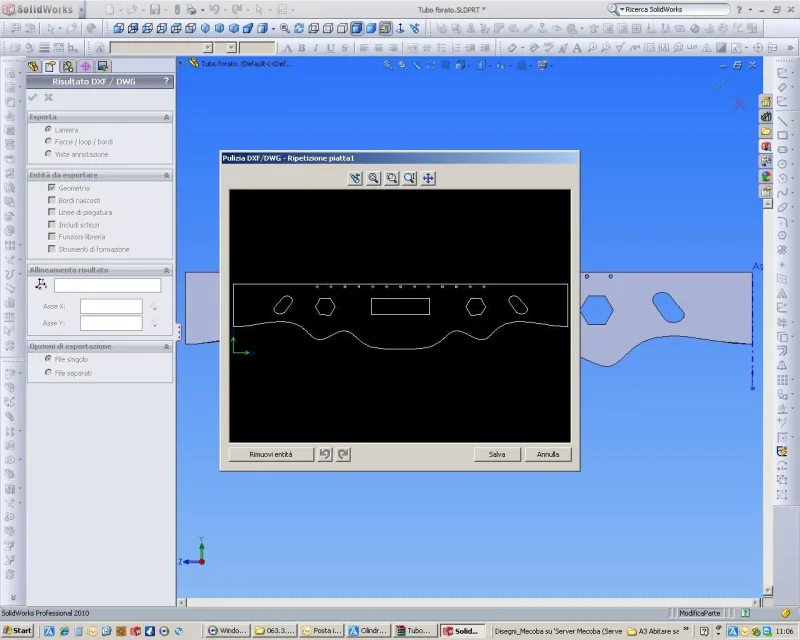Screen dimensions: 800x640
Task: Select Facce / loop / bordi option
Action: [x=48, y=141]
